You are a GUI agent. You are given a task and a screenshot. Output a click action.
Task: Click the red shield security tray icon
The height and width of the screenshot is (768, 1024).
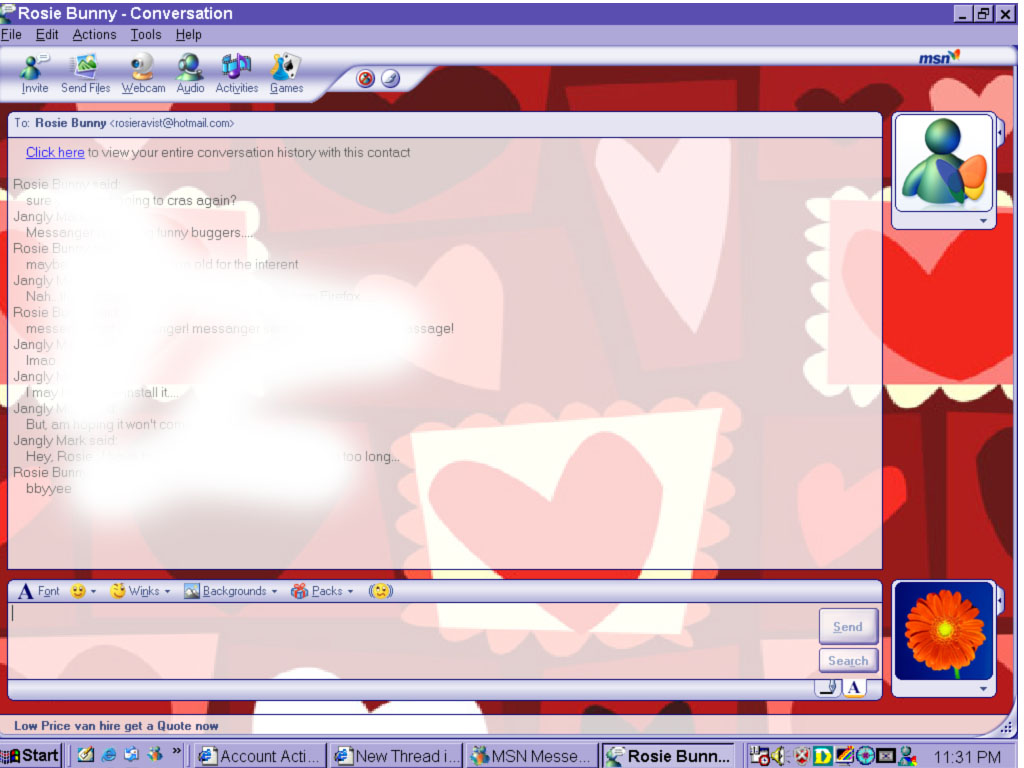[x=801, y=756]
